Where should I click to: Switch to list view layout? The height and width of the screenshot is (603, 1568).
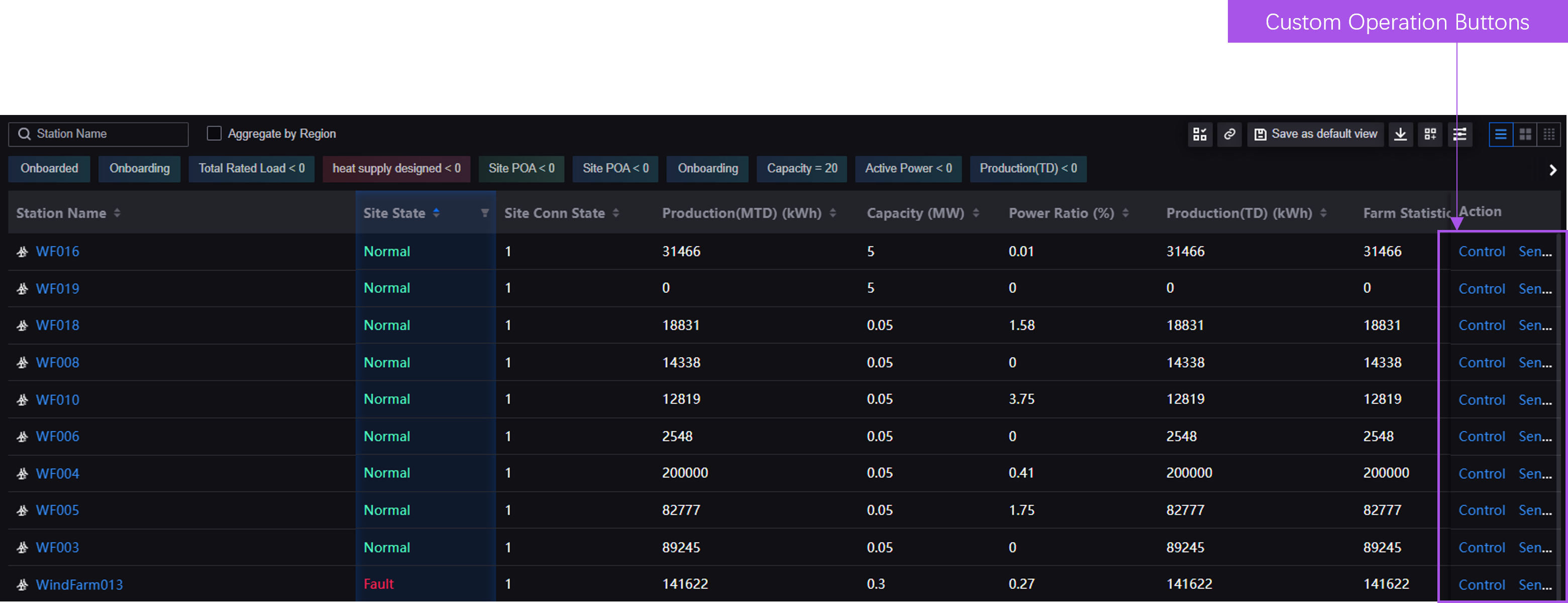pyautogui.click(x=1501, y=134)
